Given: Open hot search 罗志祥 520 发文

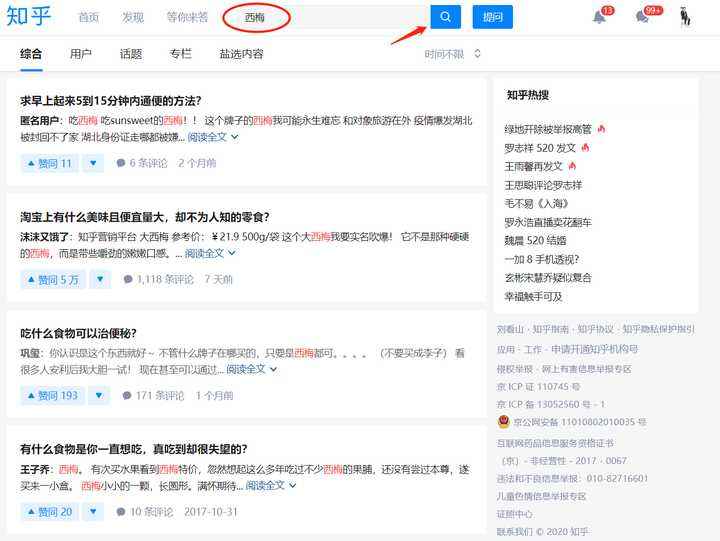Looking at the screenshot, I should [540, 148].
